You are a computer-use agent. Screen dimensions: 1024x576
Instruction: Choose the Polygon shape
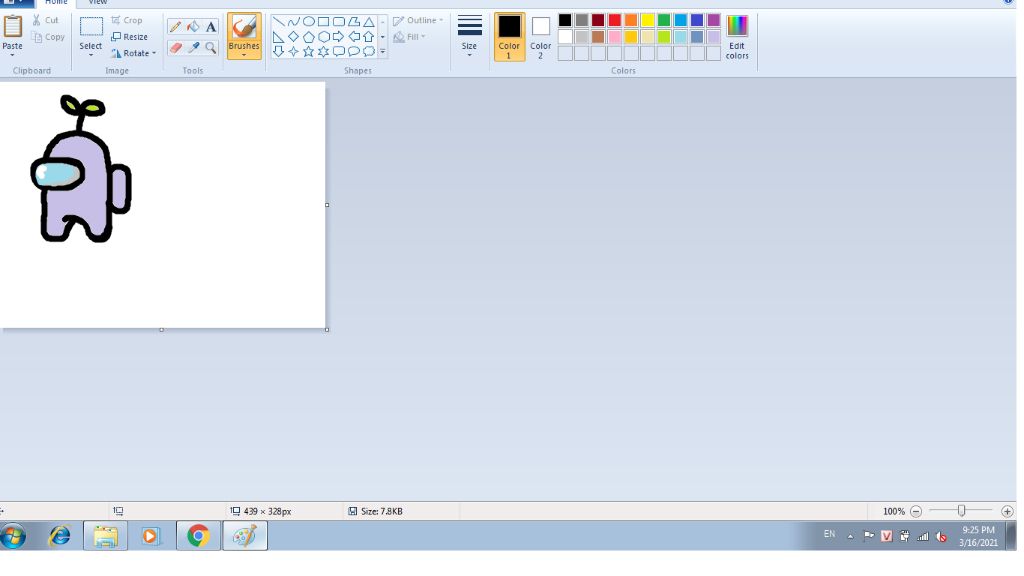354,22
